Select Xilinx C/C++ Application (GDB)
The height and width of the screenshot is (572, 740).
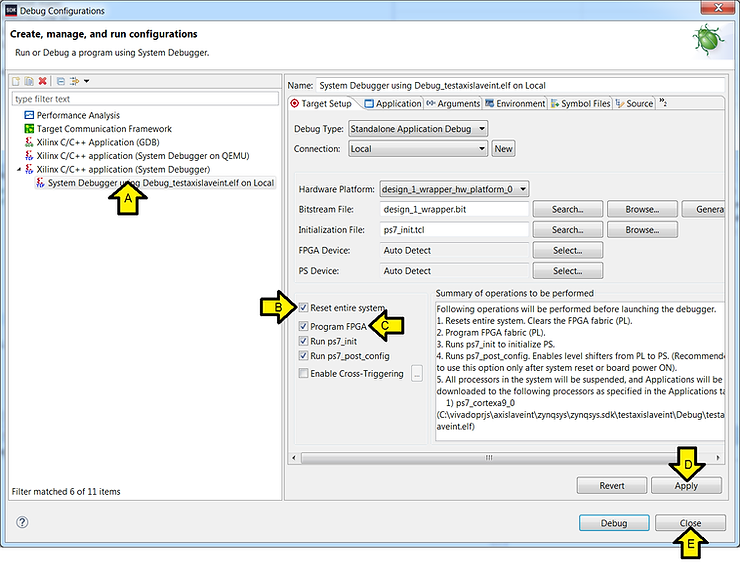(x=98, y=142)
